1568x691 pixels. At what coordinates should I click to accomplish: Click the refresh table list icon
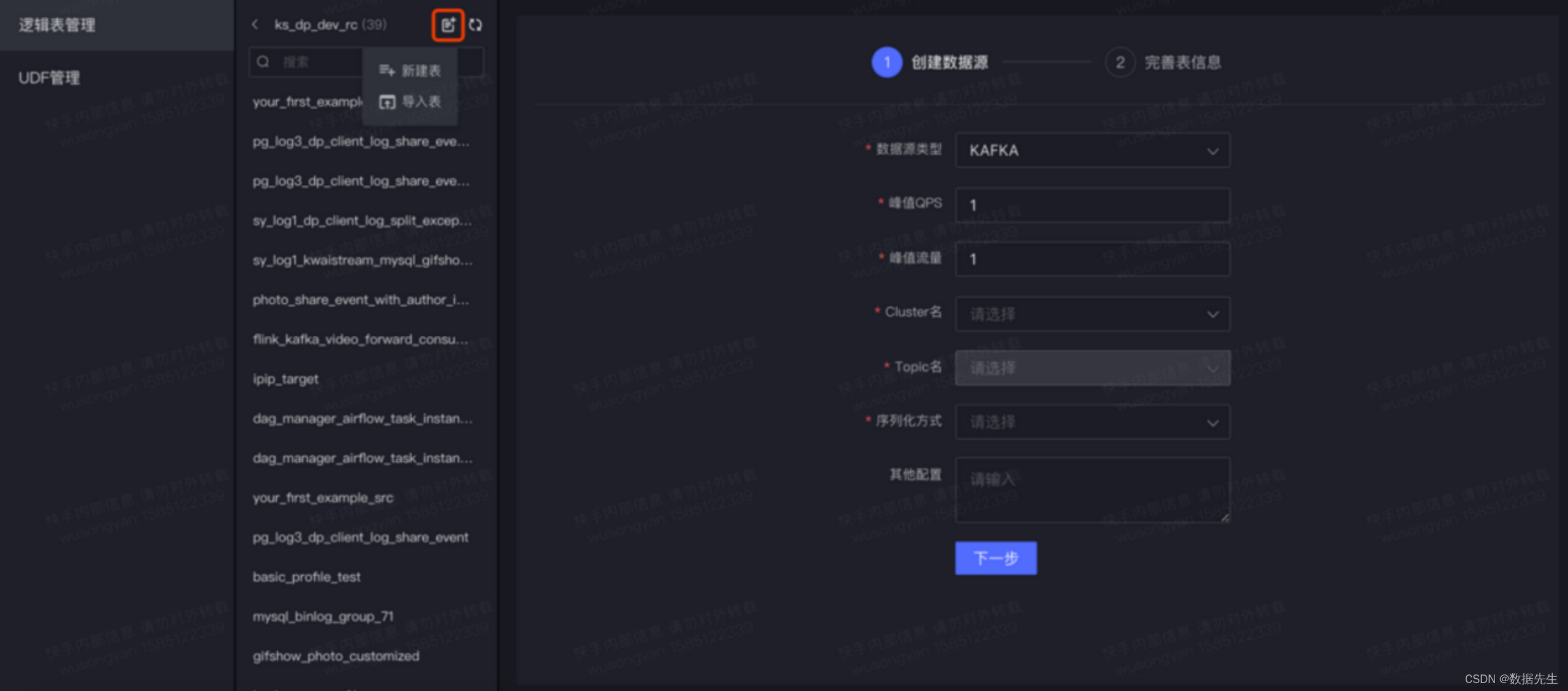point(476,25)
